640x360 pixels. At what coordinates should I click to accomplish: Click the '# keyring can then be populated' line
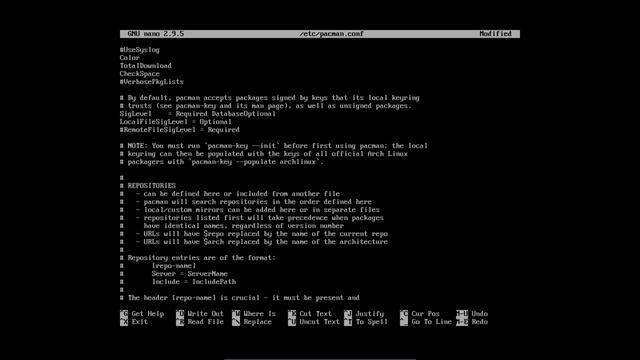point(264,154)
